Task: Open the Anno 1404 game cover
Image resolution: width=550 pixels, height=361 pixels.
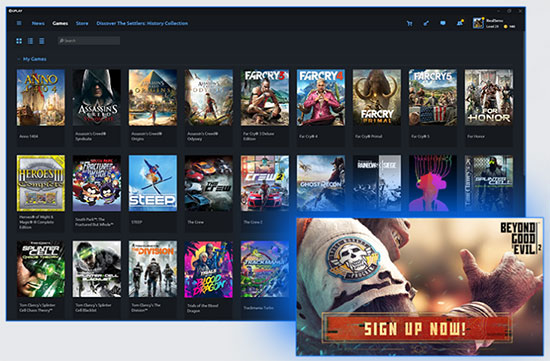Action: tap(41, 98)
